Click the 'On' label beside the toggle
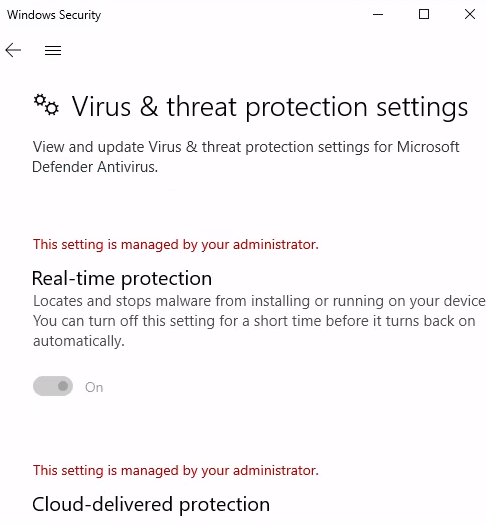486x524 pixels. [x=94, y=387]
